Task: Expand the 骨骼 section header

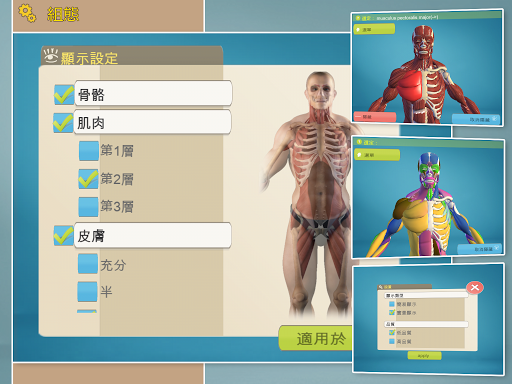Action: click(153, 93)
